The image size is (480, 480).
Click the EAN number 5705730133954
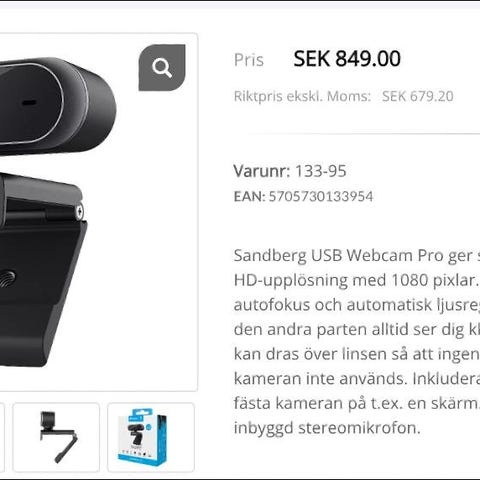[x=321, y=196]
